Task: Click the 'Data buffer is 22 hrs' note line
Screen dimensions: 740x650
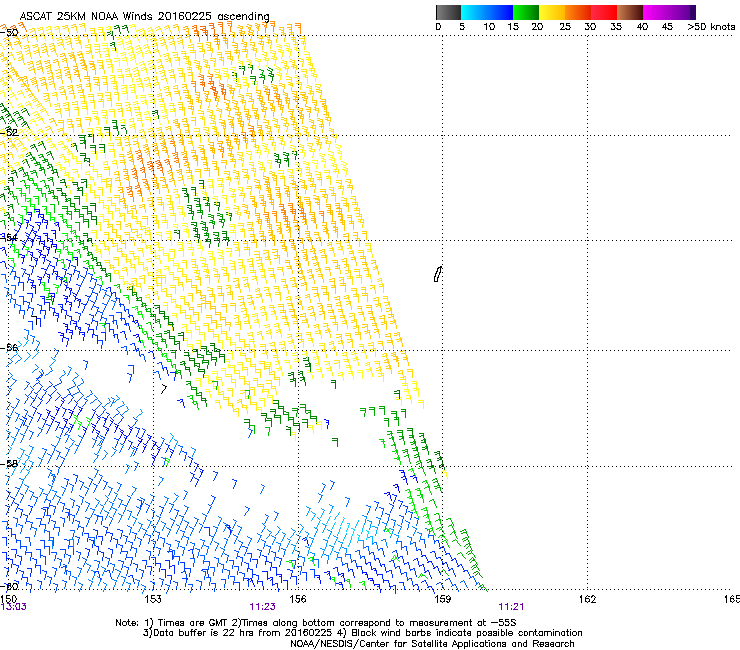Action: pos(362,633)
